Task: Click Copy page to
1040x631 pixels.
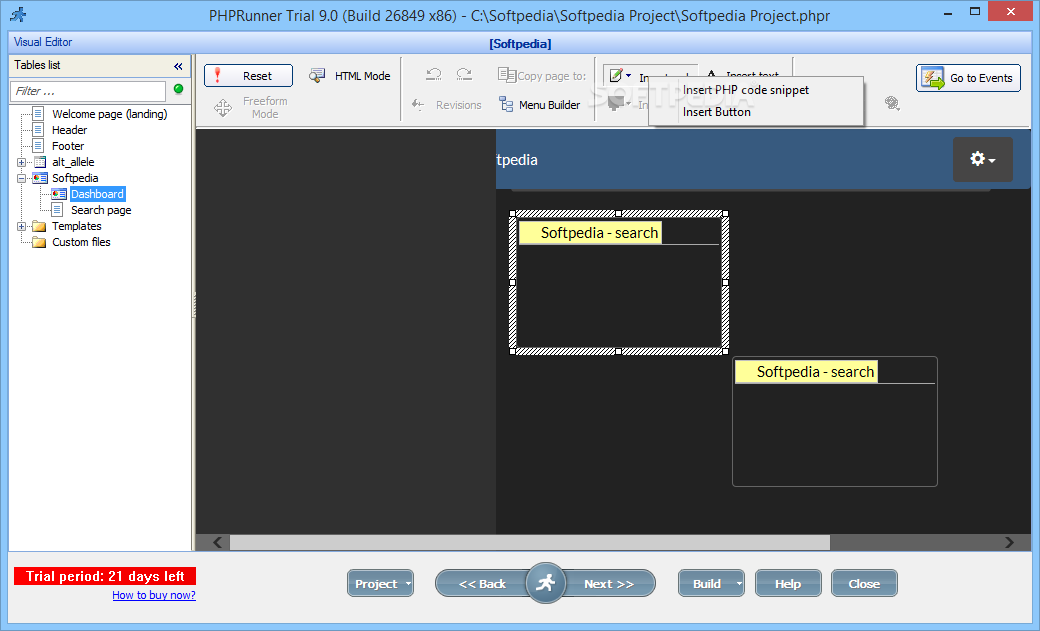Action: coord(542,76)
